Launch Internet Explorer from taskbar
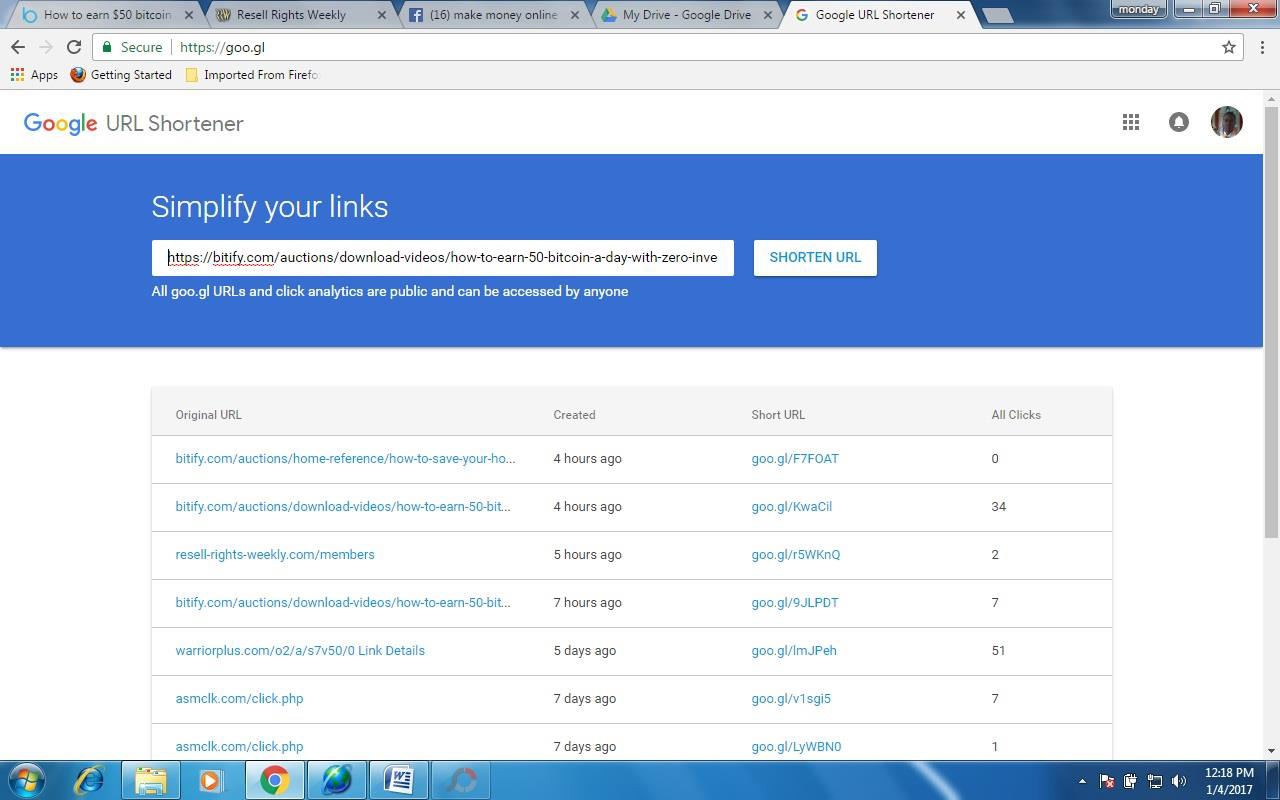 click(x=89, y=780)
